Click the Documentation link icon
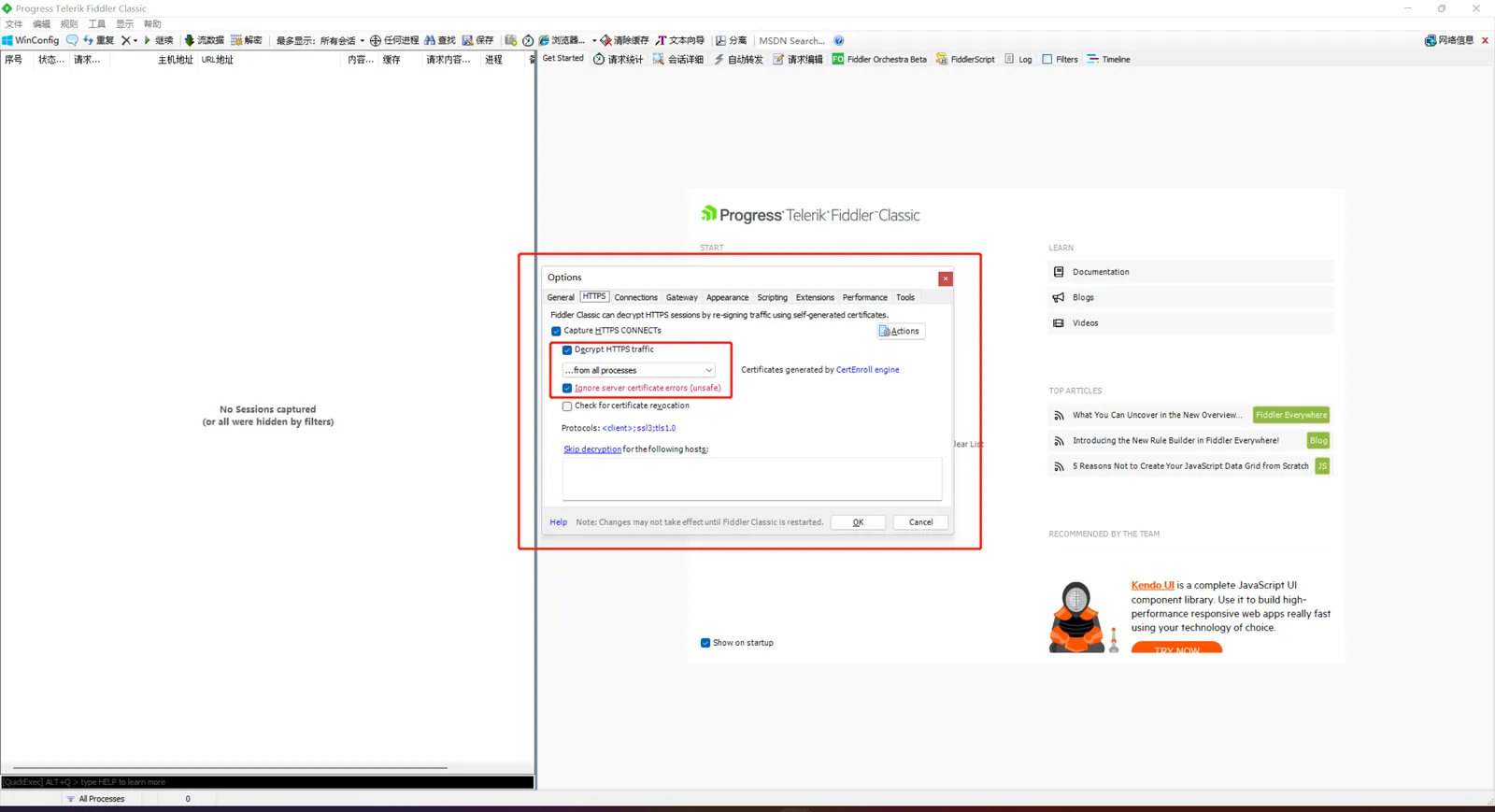This screenshot has height=812, width=1495. [x=1059, y=272]
